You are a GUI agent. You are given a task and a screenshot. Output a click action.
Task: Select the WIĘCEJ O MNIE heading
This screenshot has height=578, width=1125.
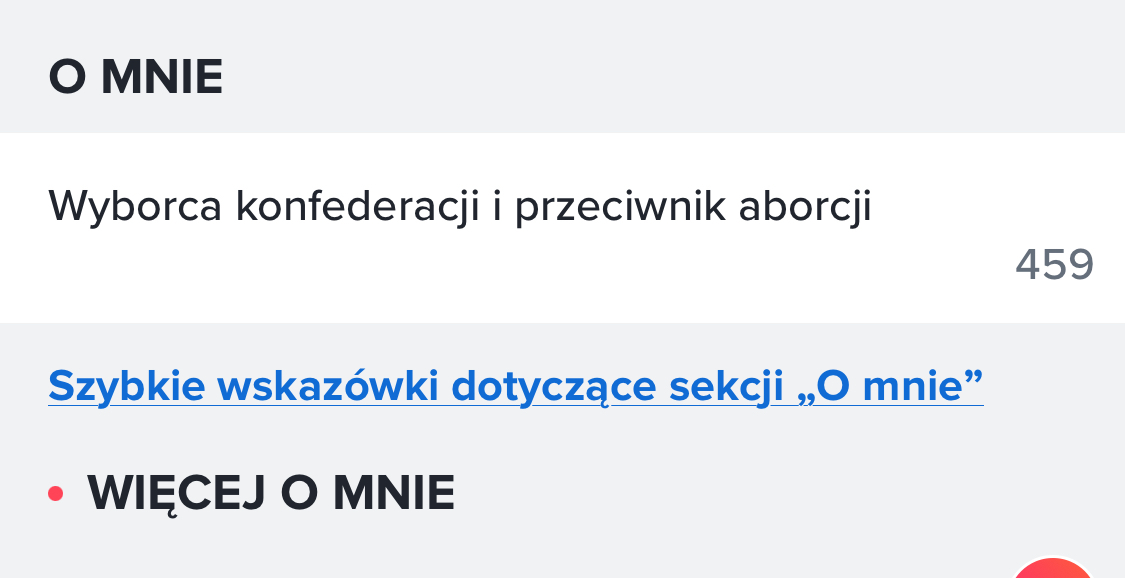click(x=271, y=493)
